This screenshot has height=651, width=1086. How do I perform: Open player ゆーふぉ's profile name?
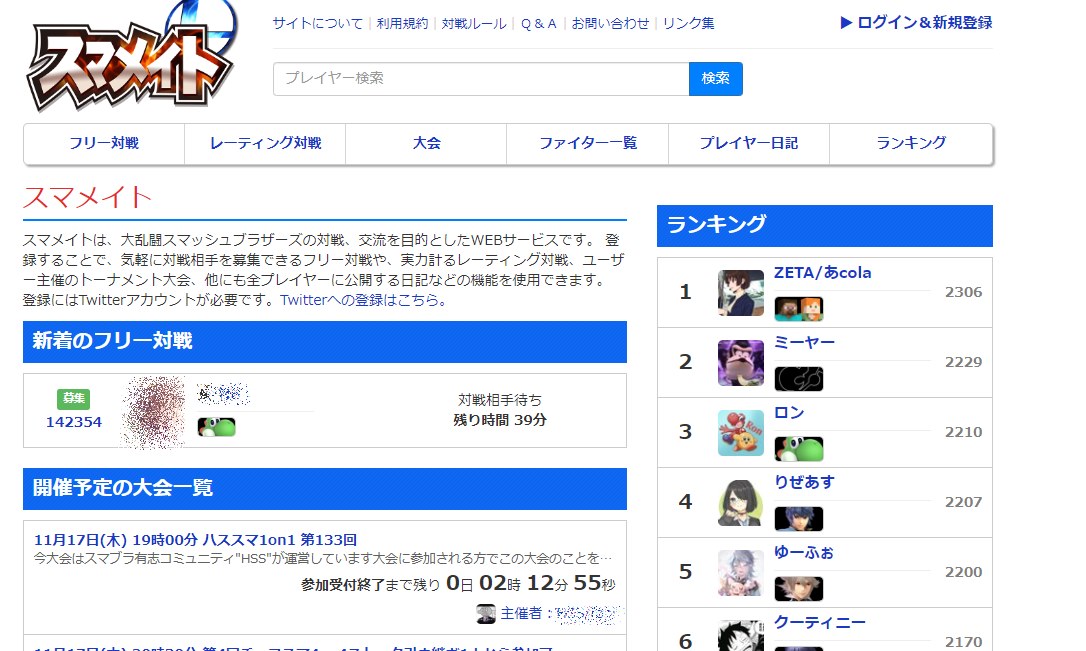tap(803, 553)
